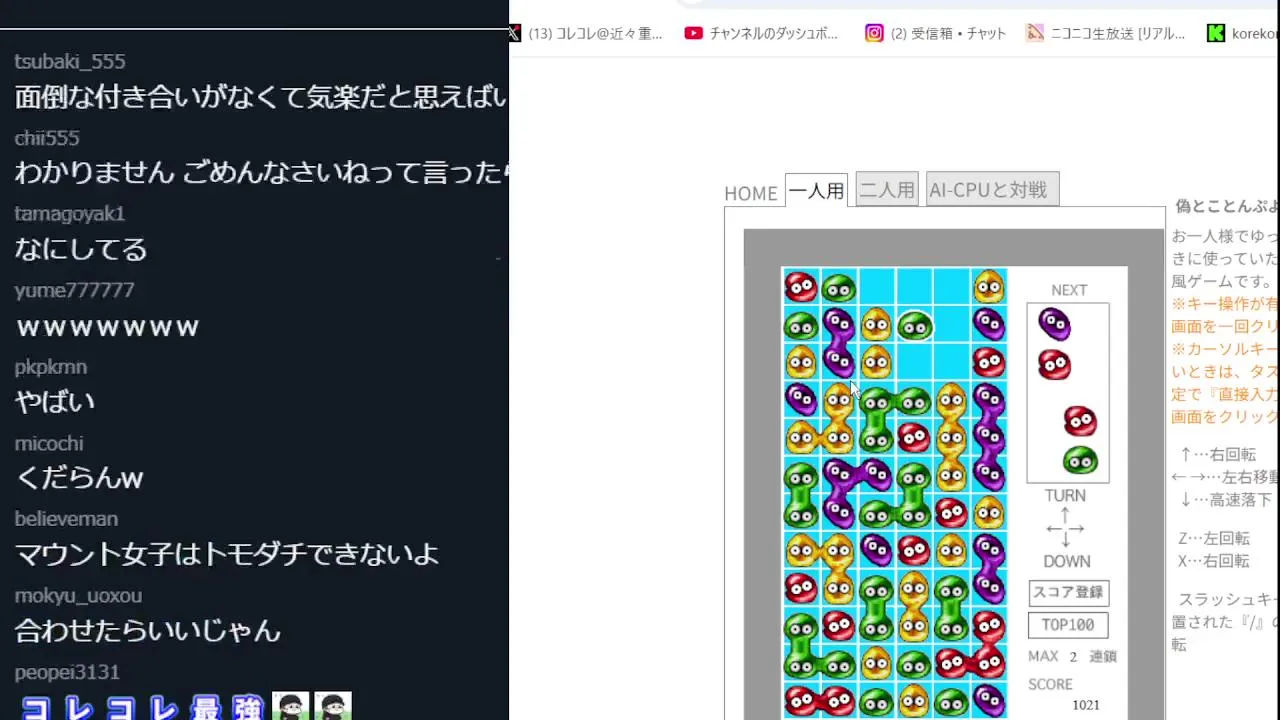Click chat username chii555
Image resolution: width=1280 pixels, height=720 pixels.
click(x=47, y=138)
